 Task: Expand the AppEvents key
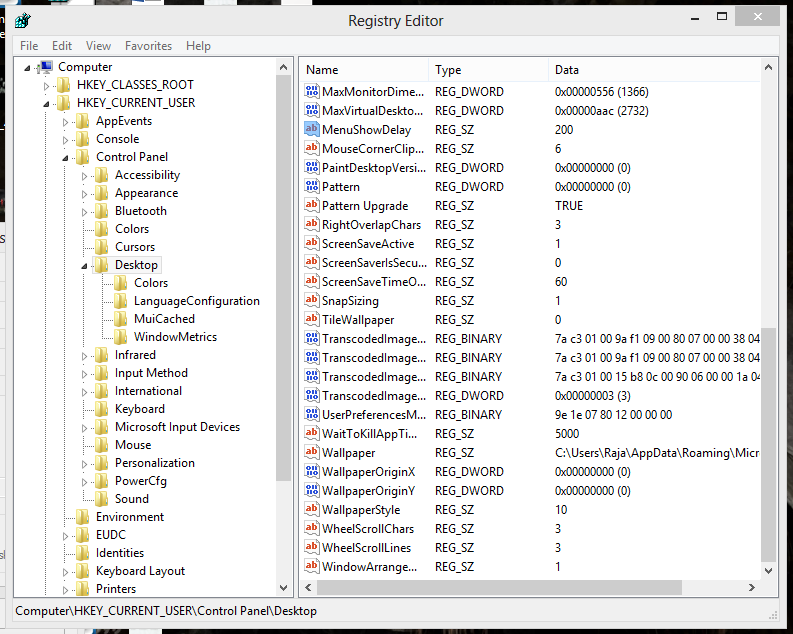click(65, 122)
